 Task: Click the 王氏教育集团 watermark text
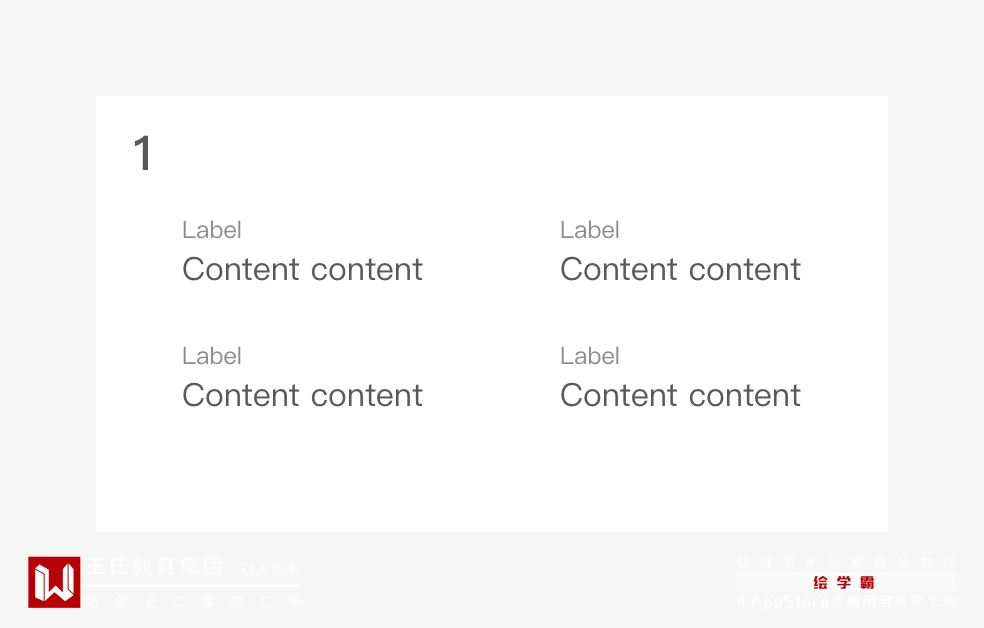point(155,567)
